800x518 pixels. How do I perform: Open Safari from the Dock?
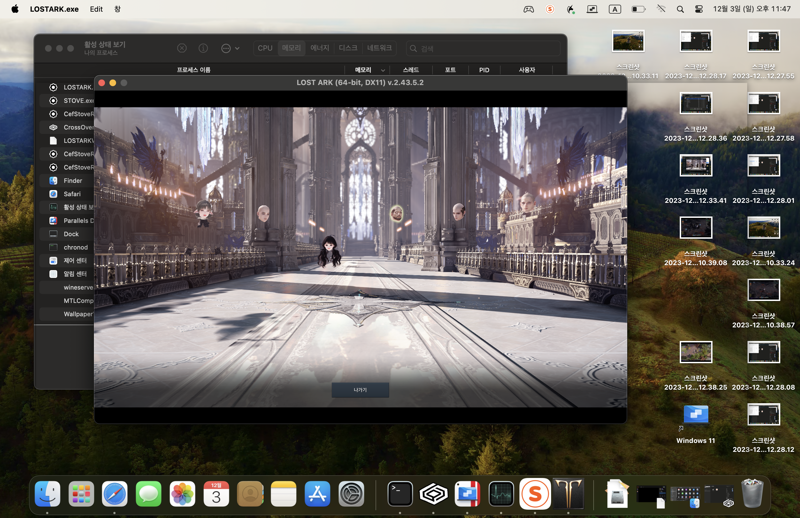(115, 494)
